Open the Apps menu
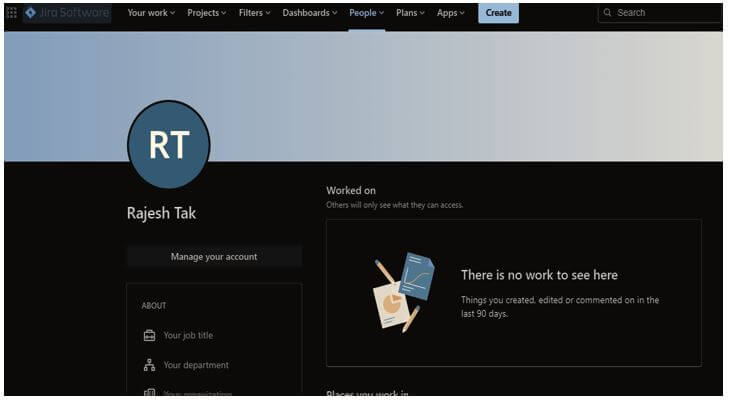The image size is (737, 407). point(450,13)
